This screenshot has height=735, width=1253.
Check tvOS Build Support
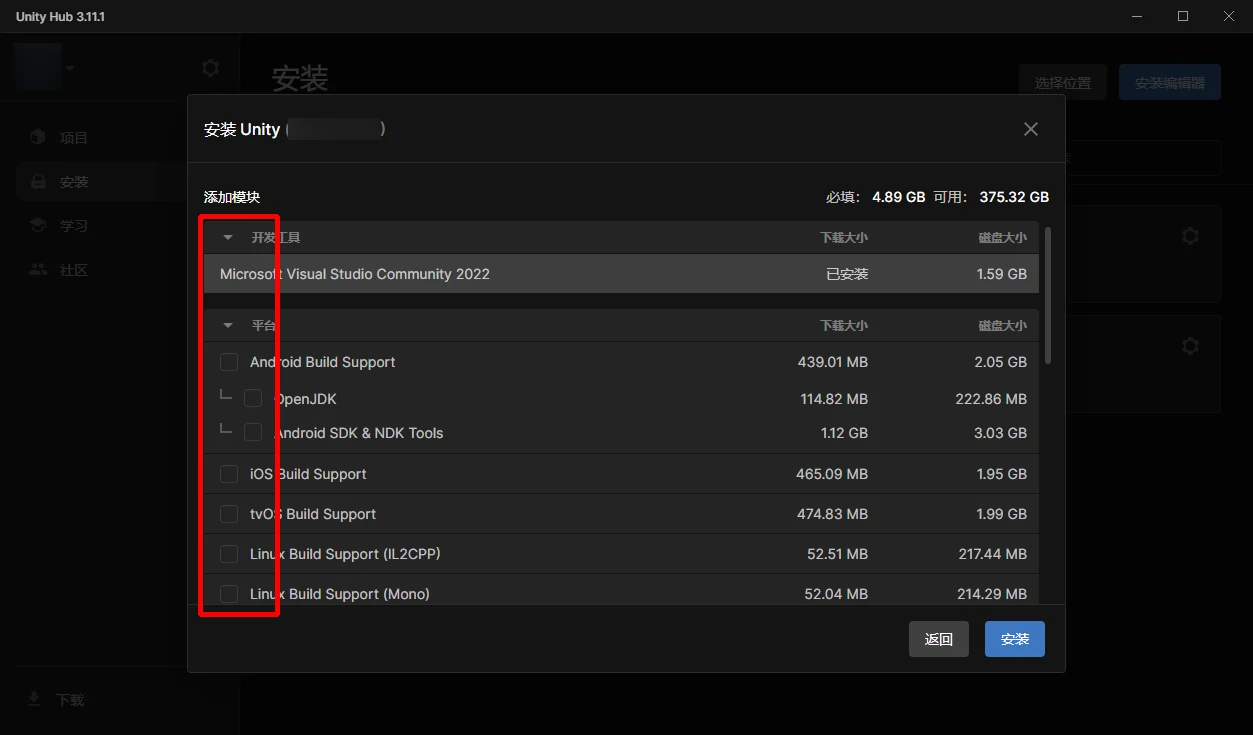[229, 514]
